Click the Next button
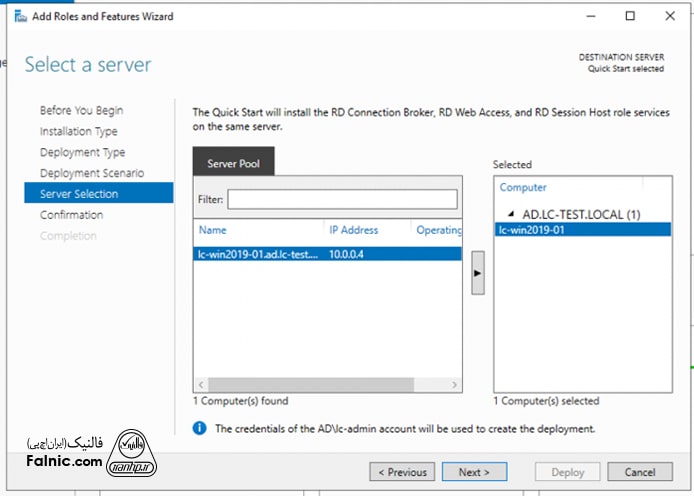The image size is (694, 496). point(474,472)
